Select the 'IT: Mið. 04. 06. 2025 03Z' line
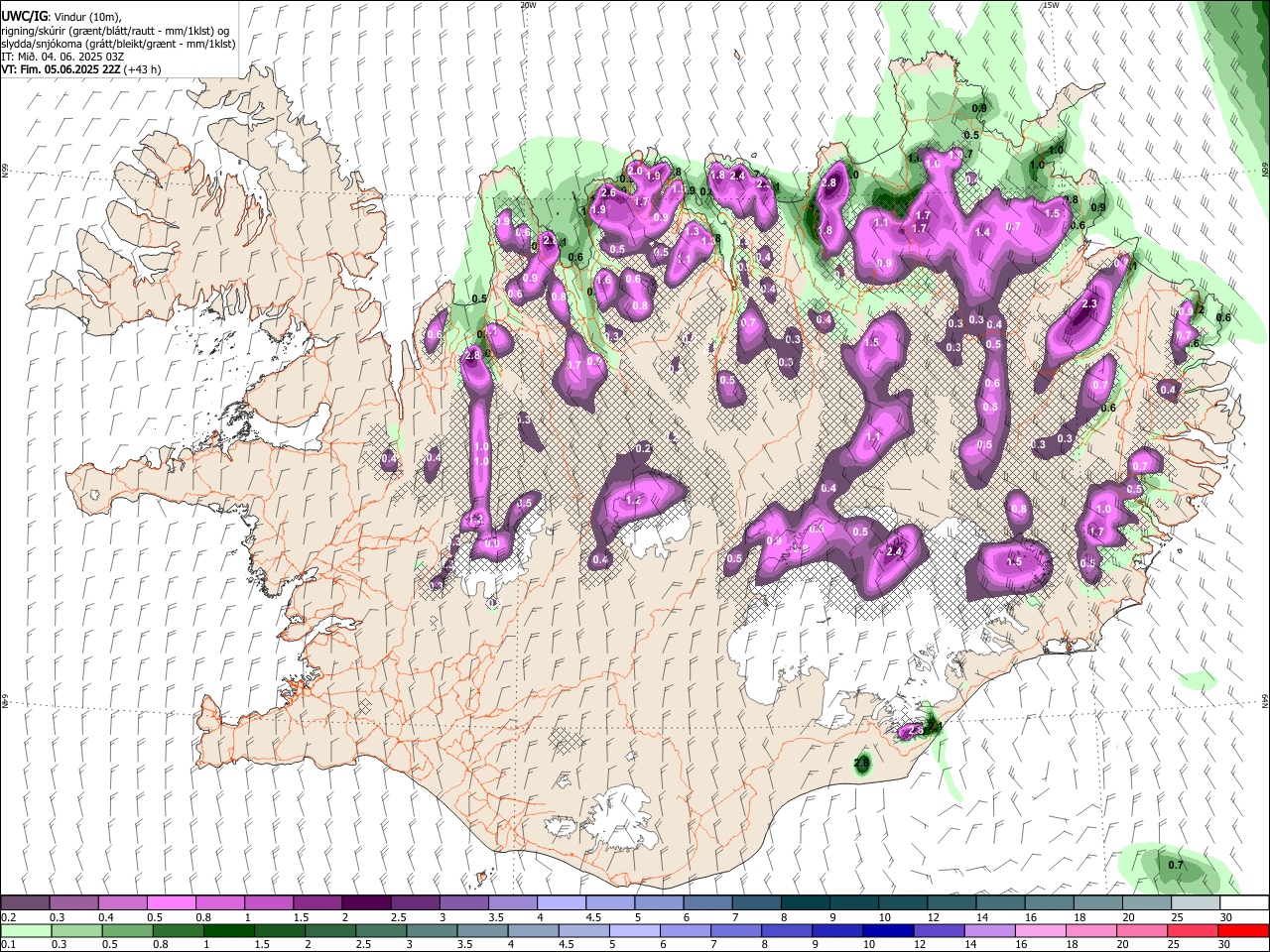The image size is (1270, 952). (63, 57)
